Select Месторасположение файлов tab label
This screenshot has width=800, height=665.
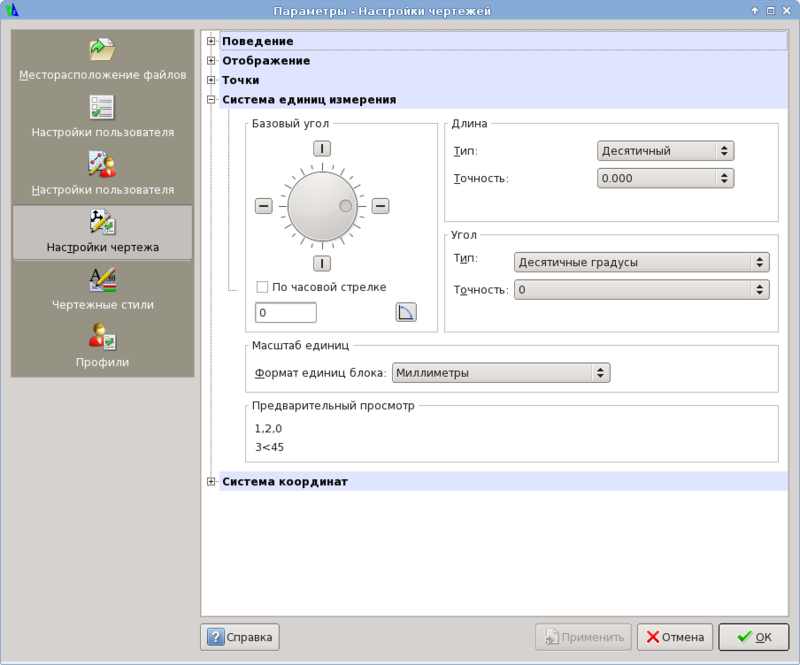103,75
